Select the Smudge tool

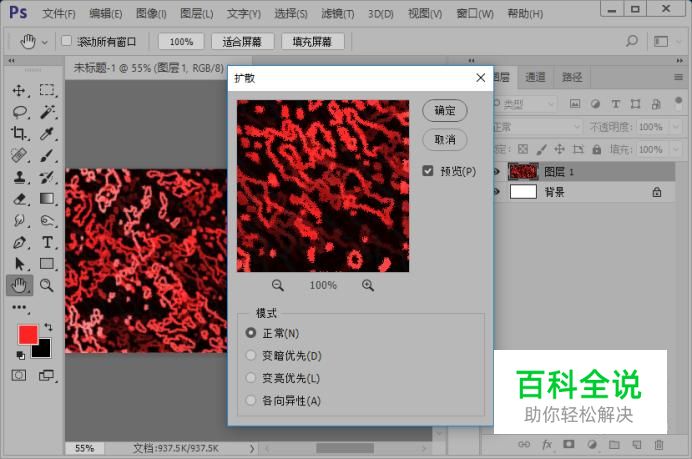pos(19,220)
